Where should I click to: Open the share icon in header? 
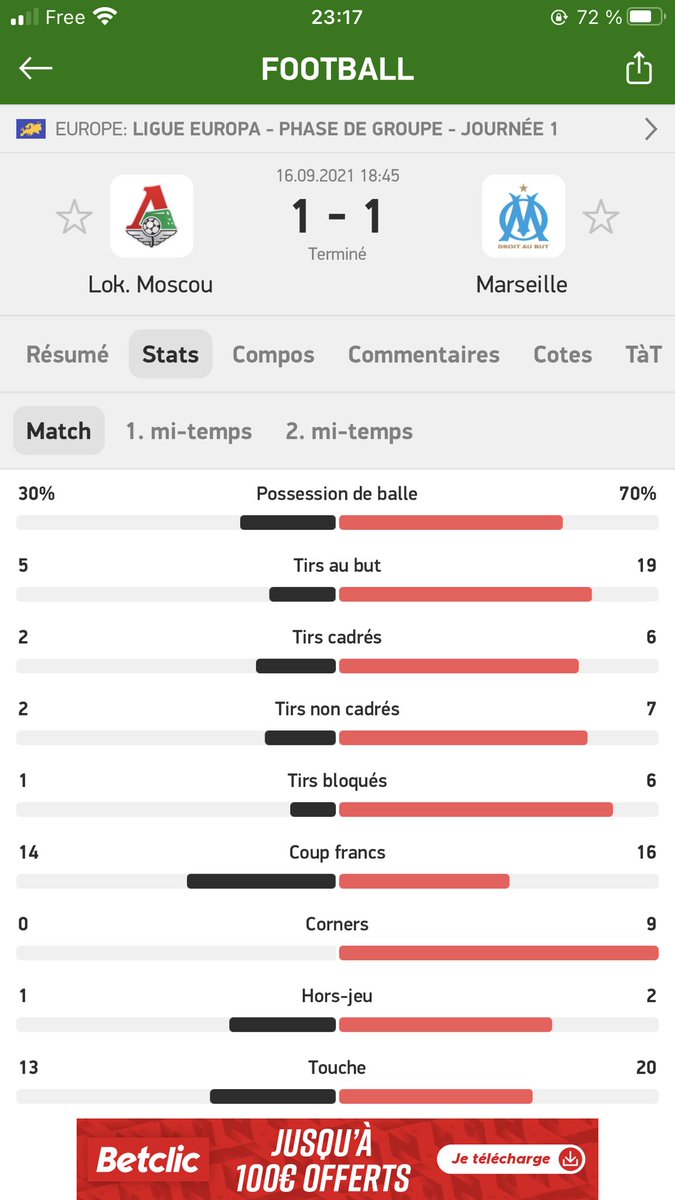point(638,68)
